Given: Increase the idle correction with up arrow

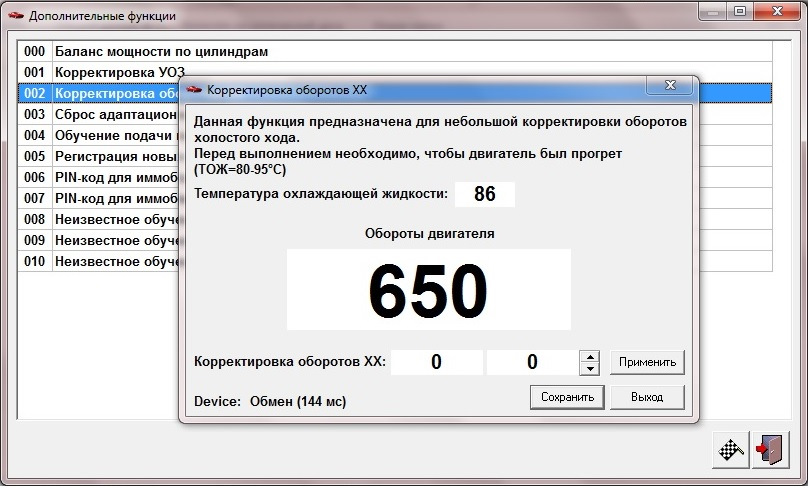Looking at the screenshot, I should [590, 357].
